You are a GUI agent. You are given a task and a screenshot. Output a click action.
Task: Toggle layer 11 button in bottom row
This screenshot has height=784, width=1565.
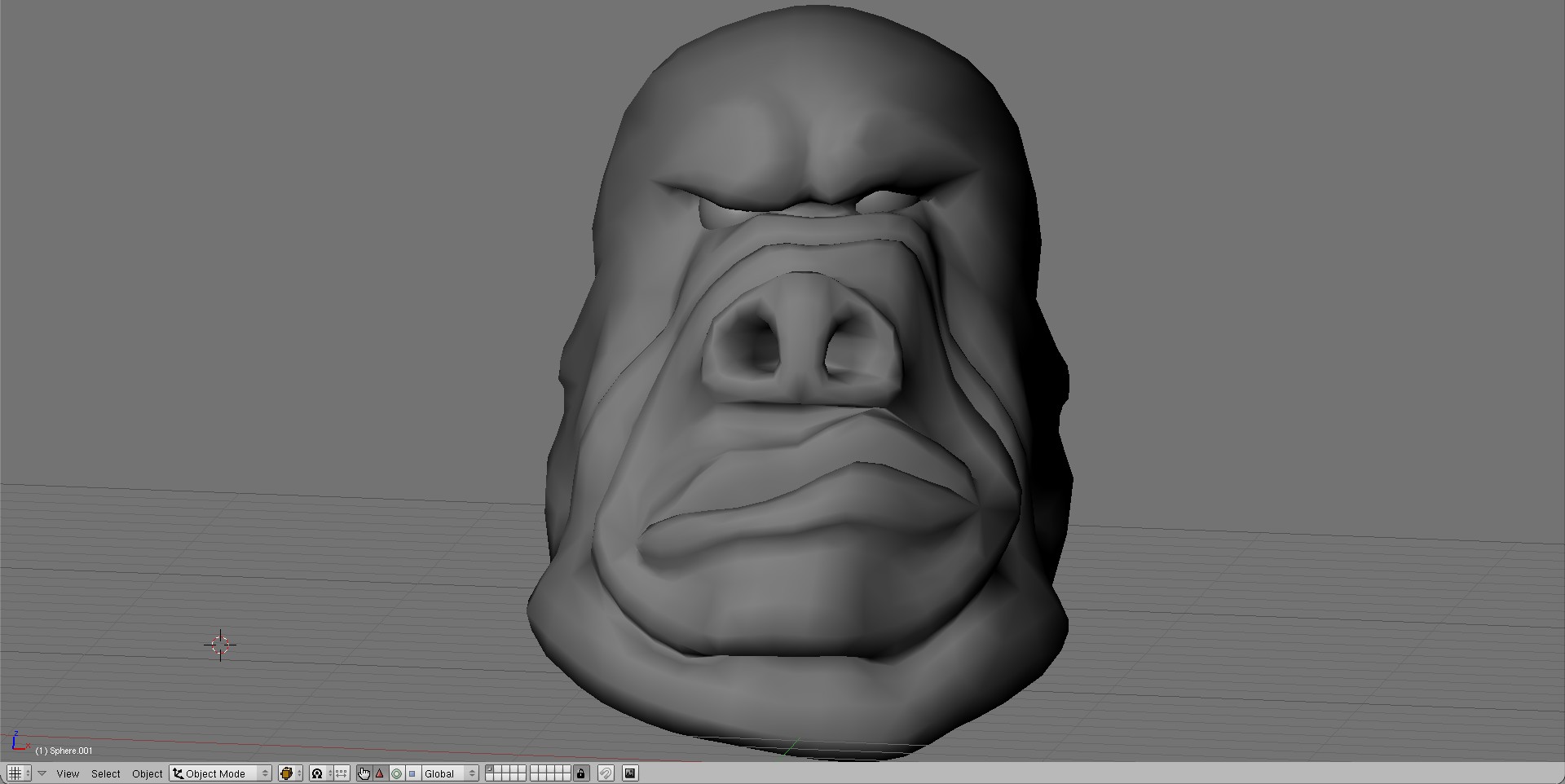click(490, 777)
